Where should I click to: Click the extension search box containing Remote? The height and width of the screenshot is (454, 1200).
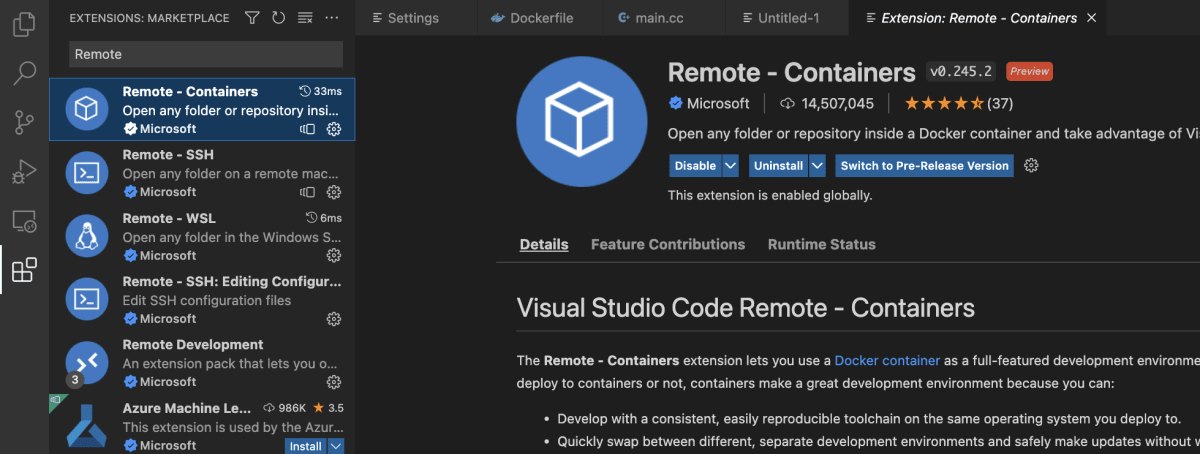[x=206, y=54]
